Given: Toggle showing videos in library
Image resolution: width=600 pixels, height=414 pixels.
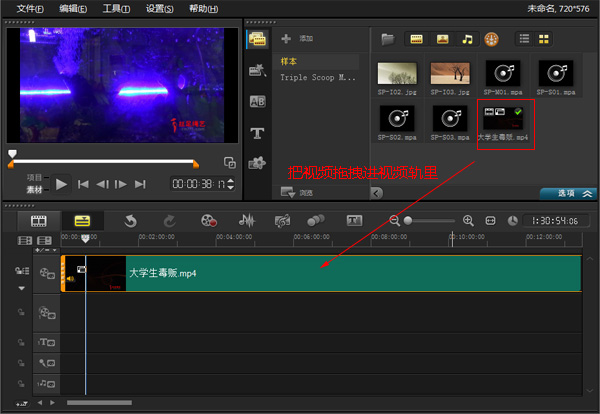Looking at the screenshot, I should point(416,39).
